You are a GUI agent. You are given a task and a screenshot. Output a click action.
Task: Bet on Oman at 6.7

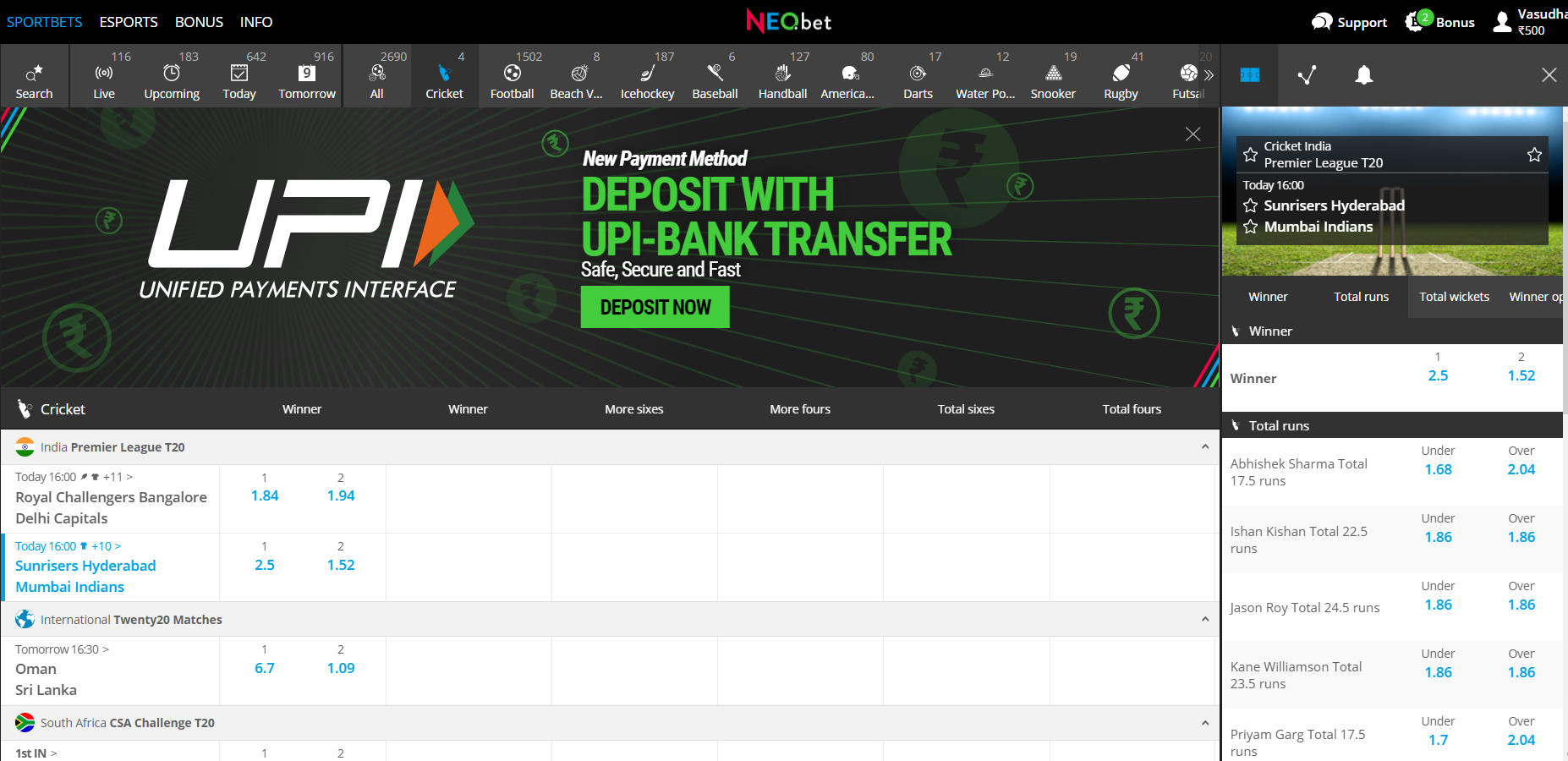coord(265,668)
